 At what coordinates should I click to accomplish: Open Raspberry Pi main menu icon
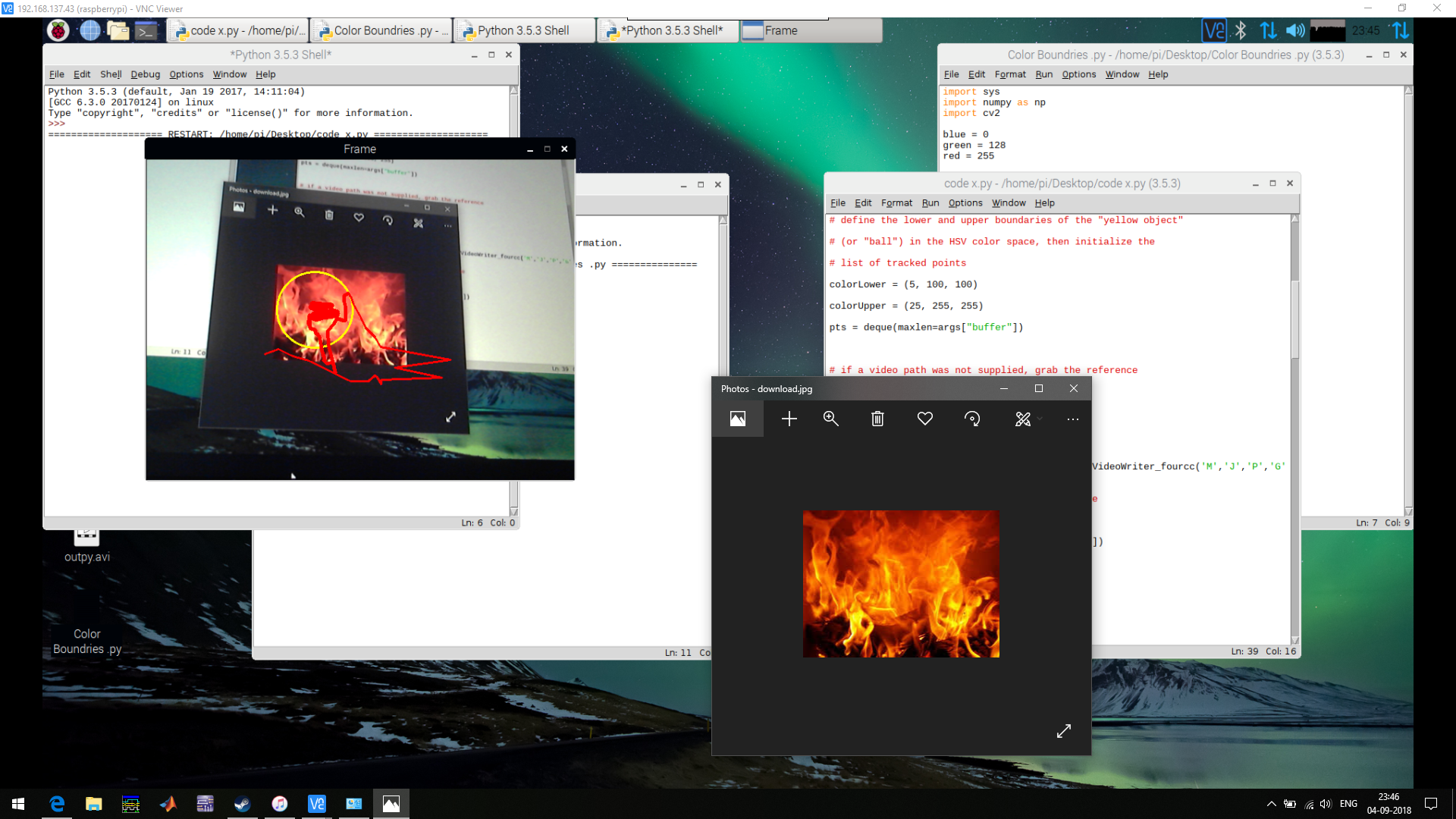pyautogui.click(x=58, y=30)
